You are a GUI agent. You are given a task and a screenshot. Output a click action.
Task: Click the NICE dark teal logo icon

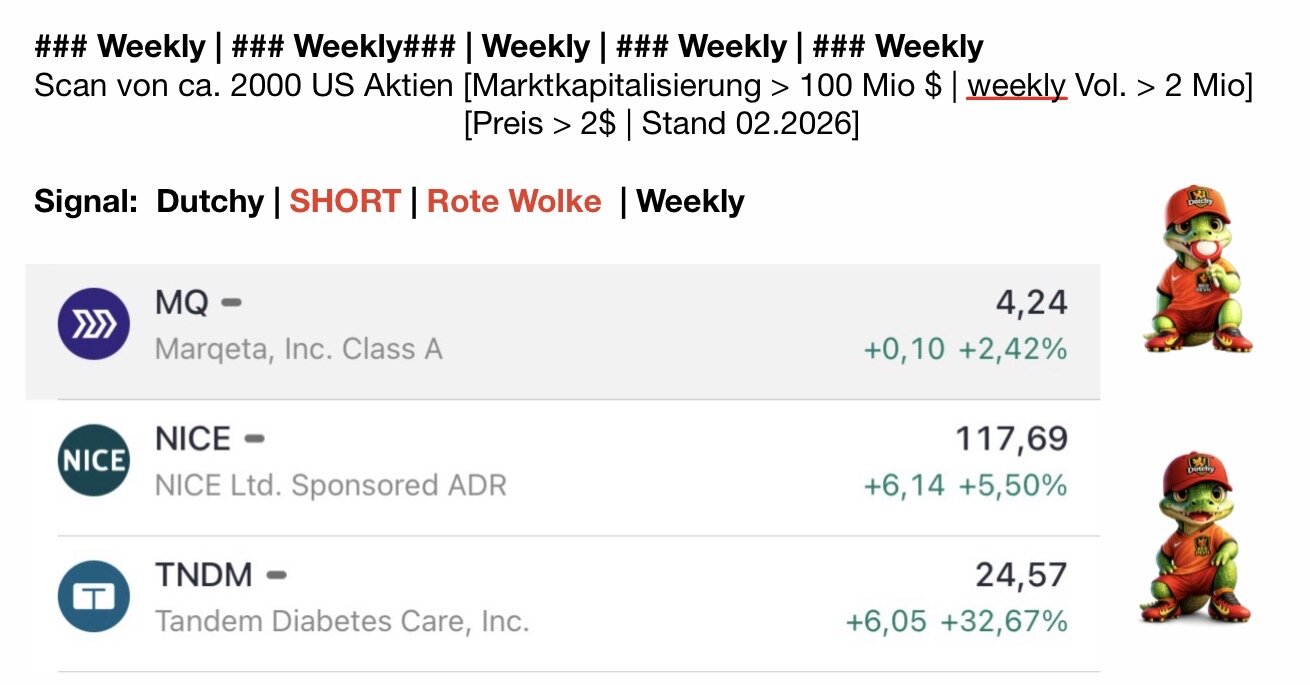(93, 460)
